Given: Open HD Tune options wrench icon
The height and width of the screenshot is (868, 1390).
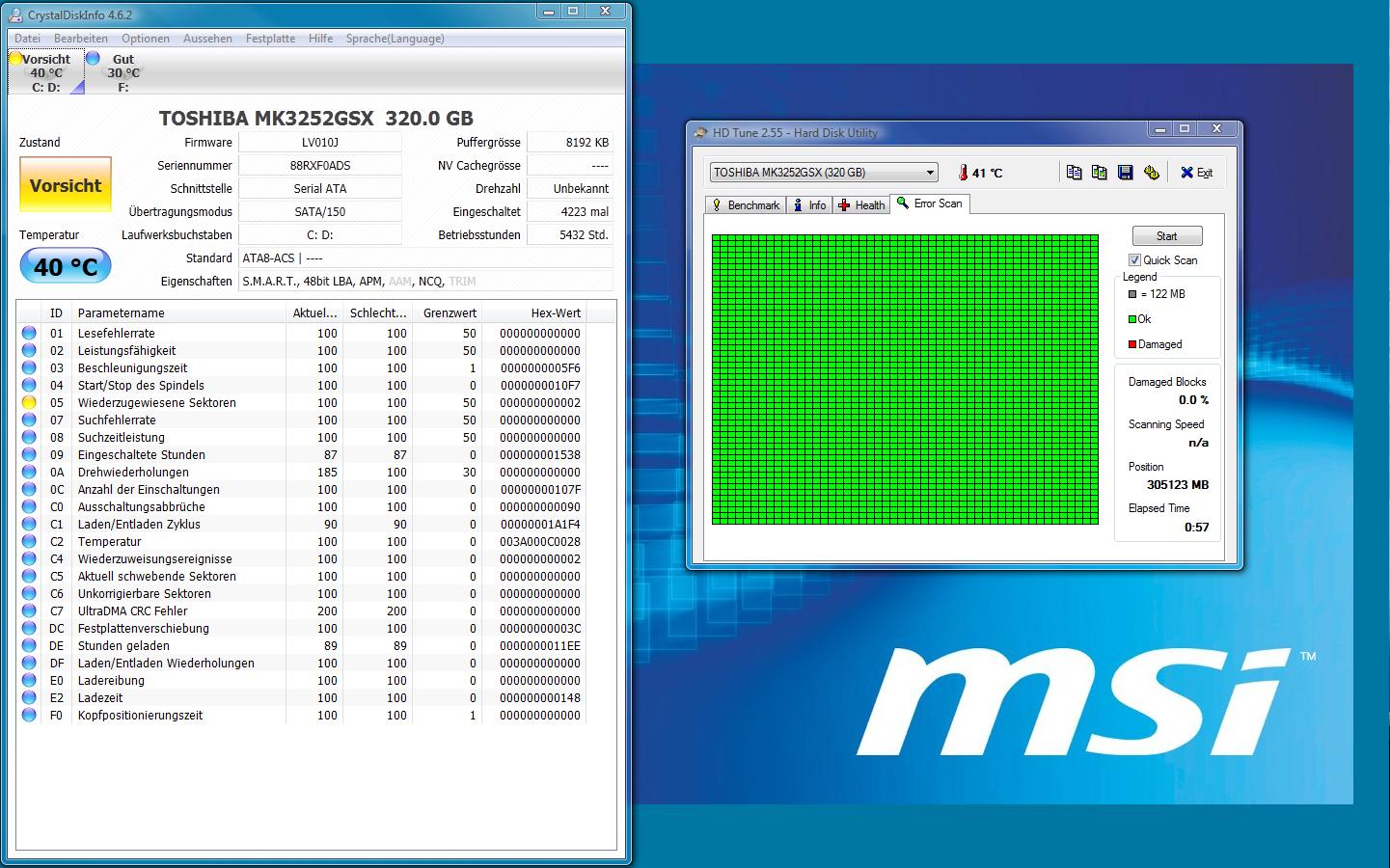Looking at the screenshot, I should pos(1151,173).
